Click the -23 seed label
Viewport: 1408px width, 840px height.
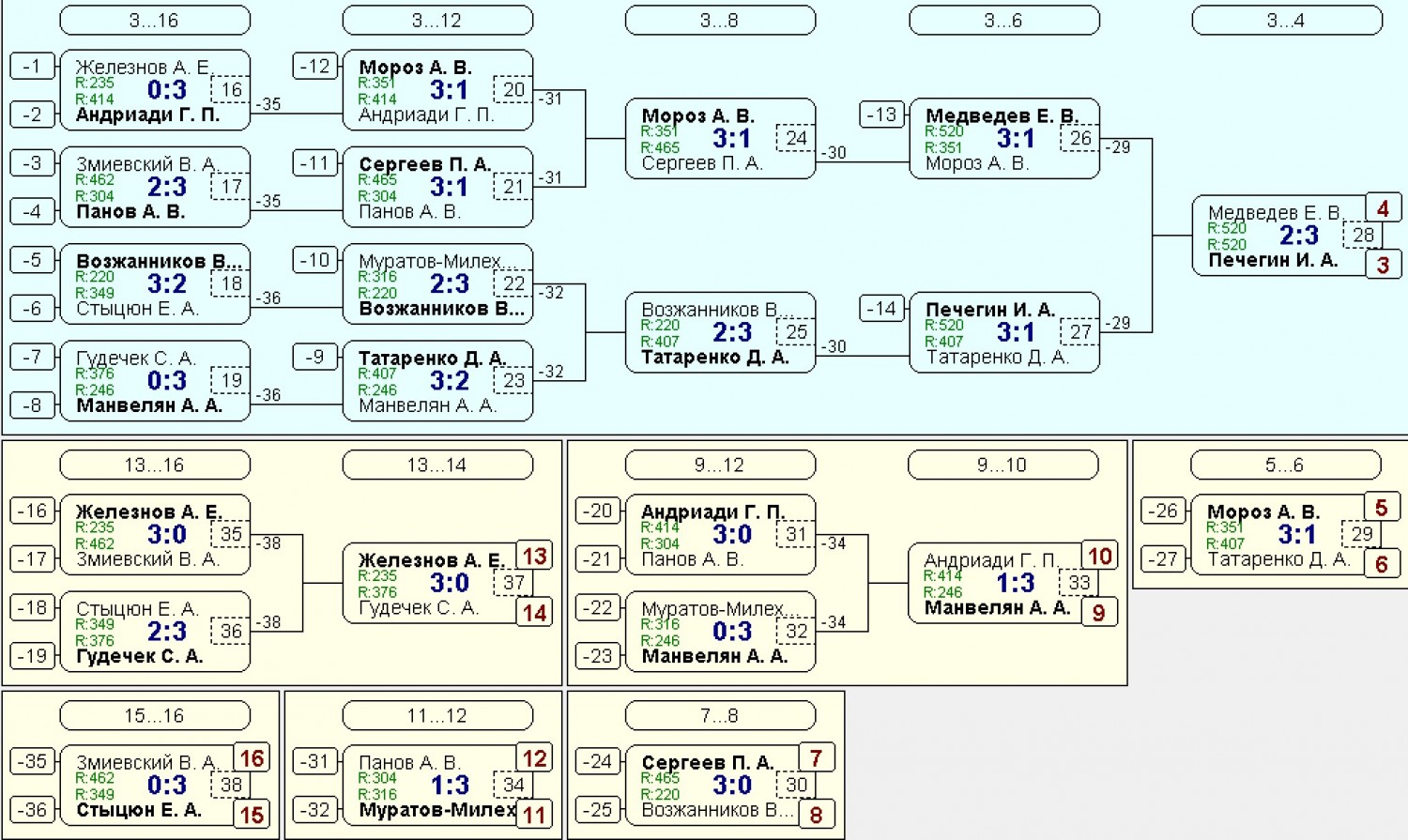[x=598, y=655]
